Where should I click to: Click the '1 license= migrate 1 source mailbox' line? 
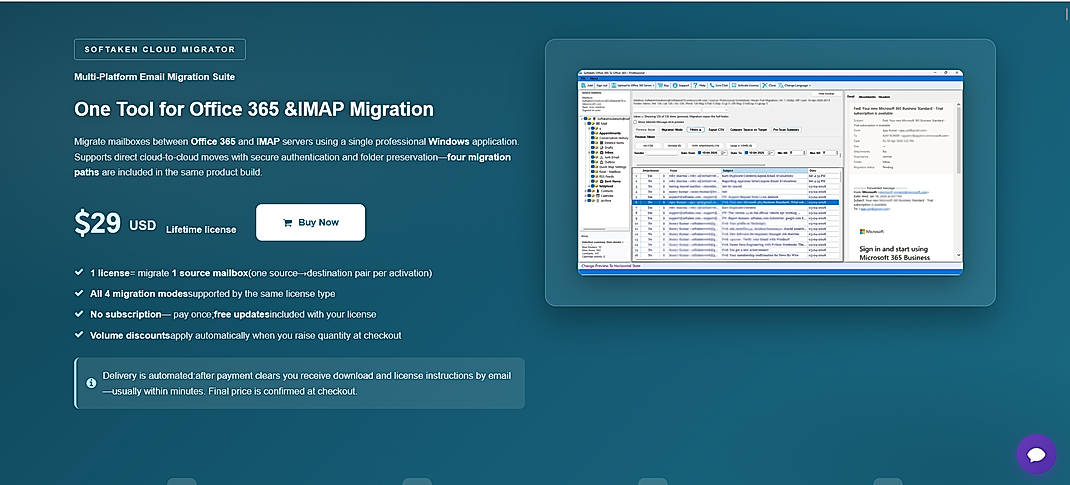pyautogui.click(x=253, y=273)
